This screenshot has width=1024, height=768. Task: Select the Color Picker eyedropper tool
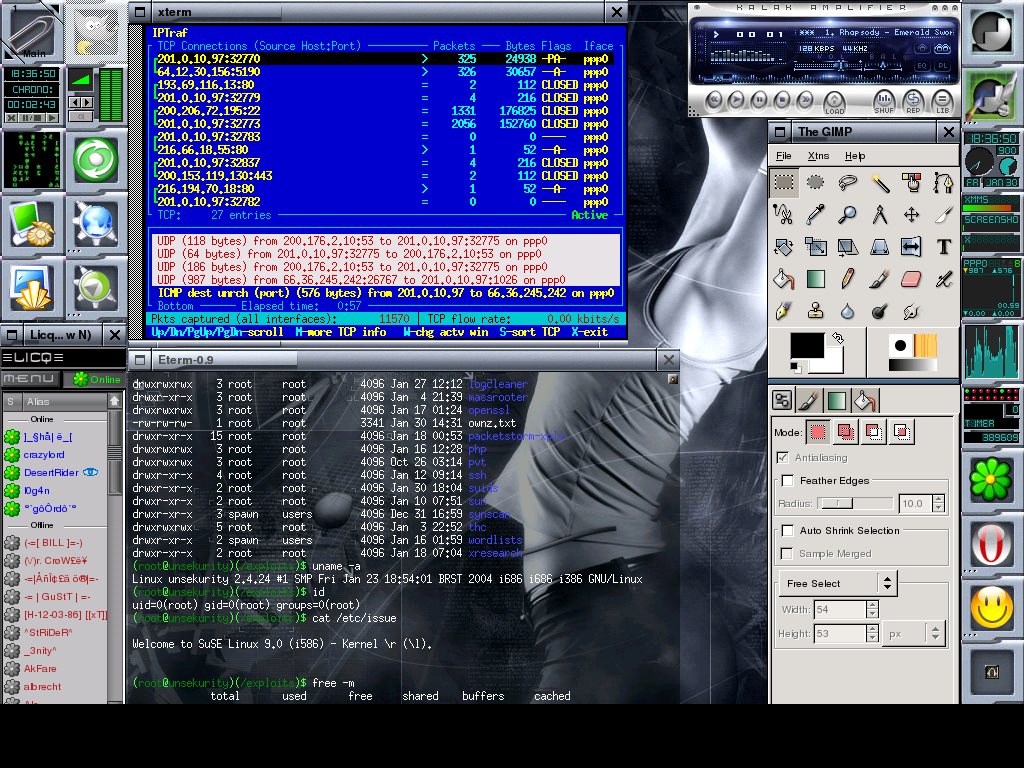(x=816, y=214)
